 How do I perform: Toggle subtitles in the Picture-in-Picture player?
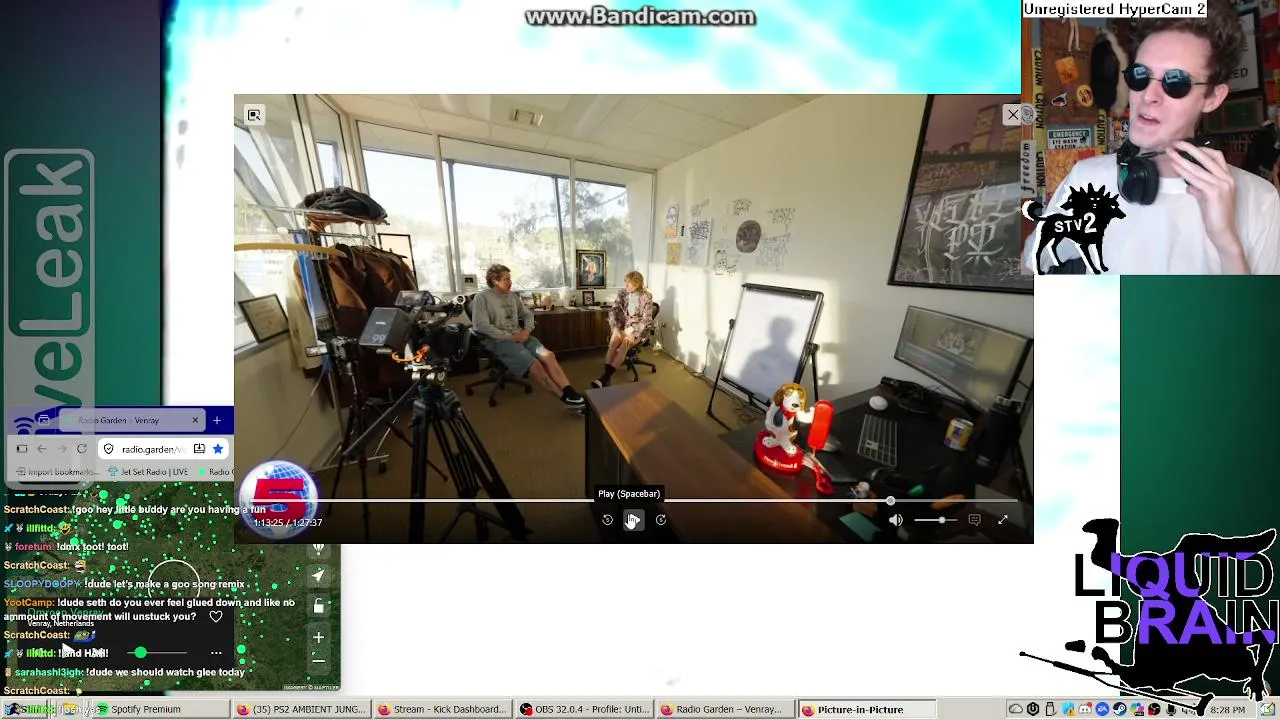pos(975,520)
